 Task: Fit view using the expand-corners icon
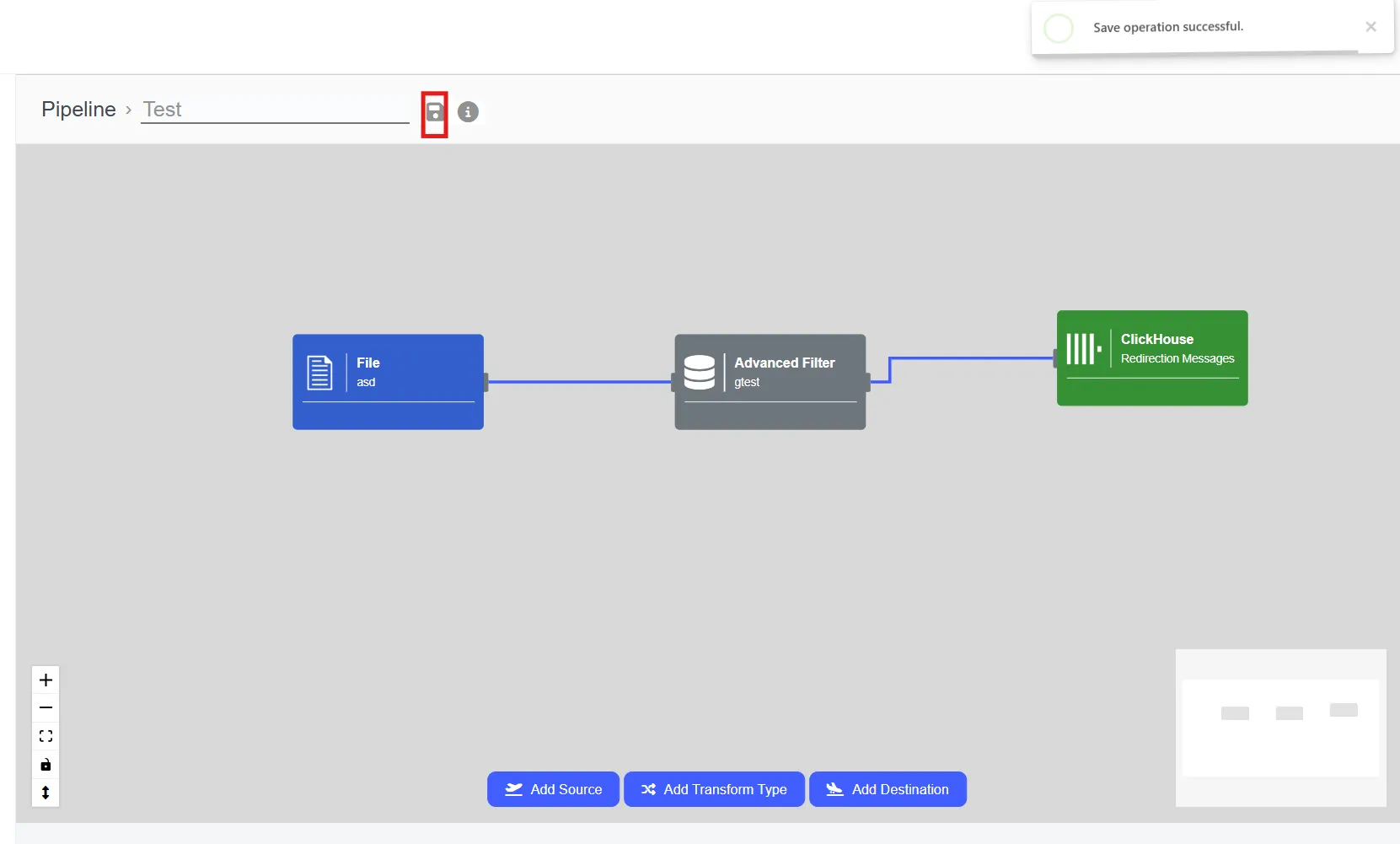[x=46, y=736]
